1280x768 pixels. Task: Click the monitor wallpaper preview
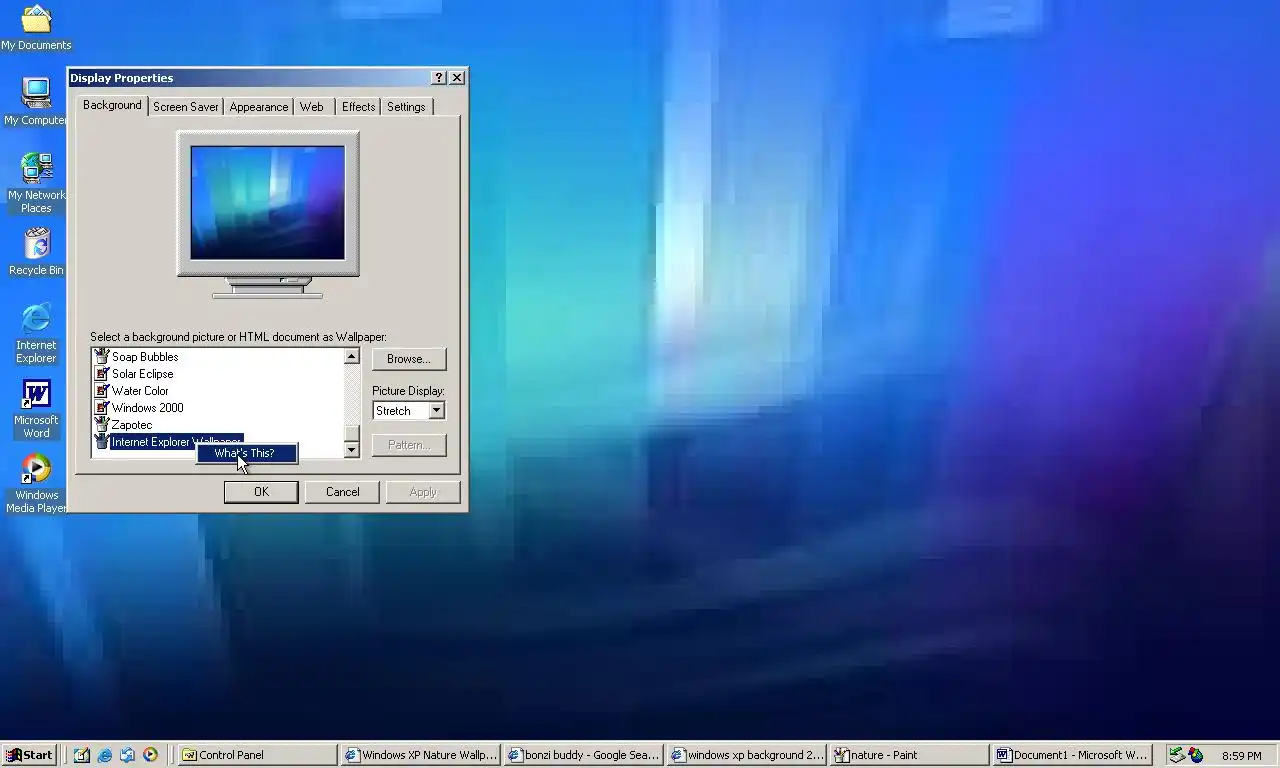point(268,203)
